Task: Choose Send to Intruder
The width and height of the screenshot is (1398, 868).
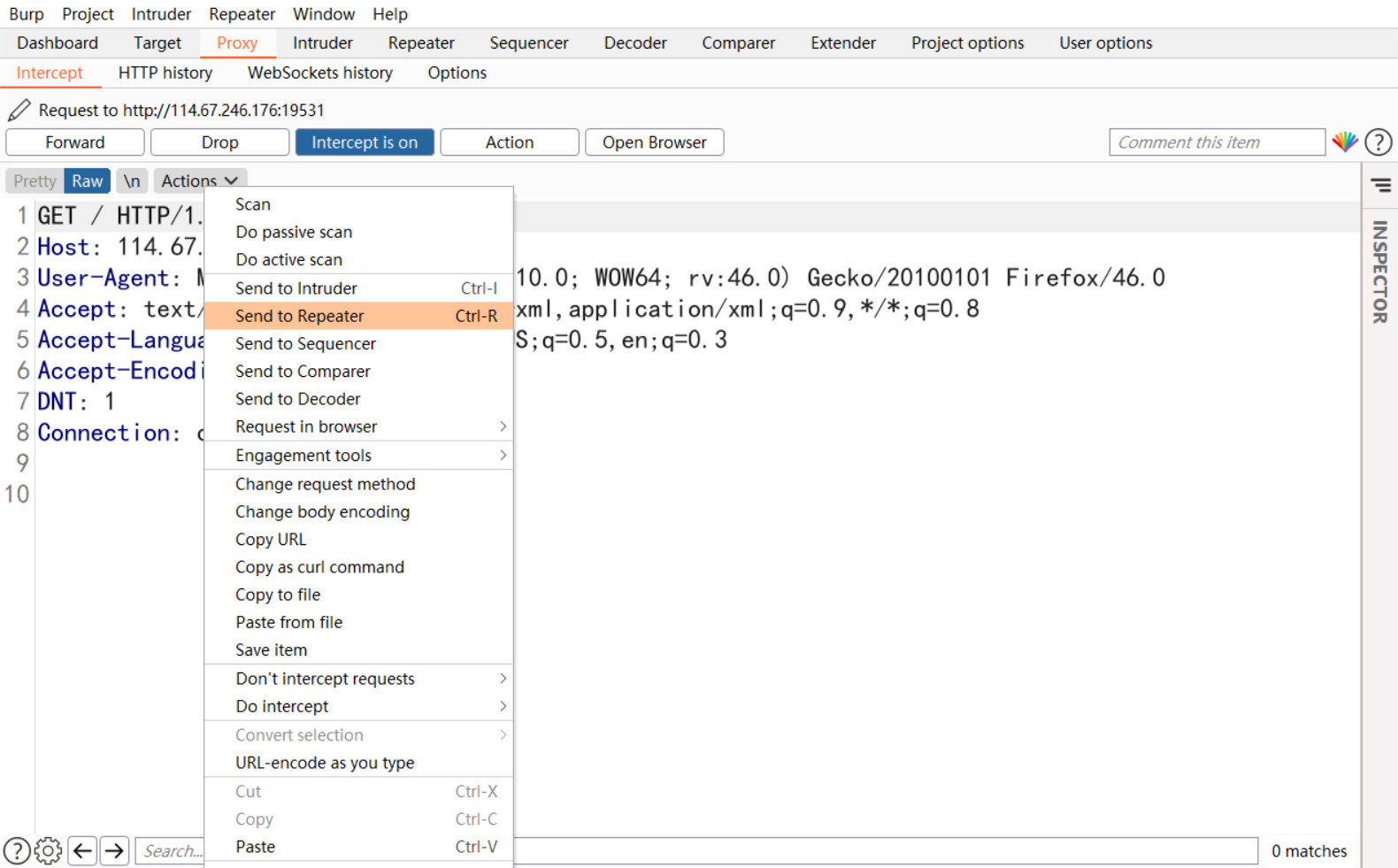Action: [x=358, y=288]
